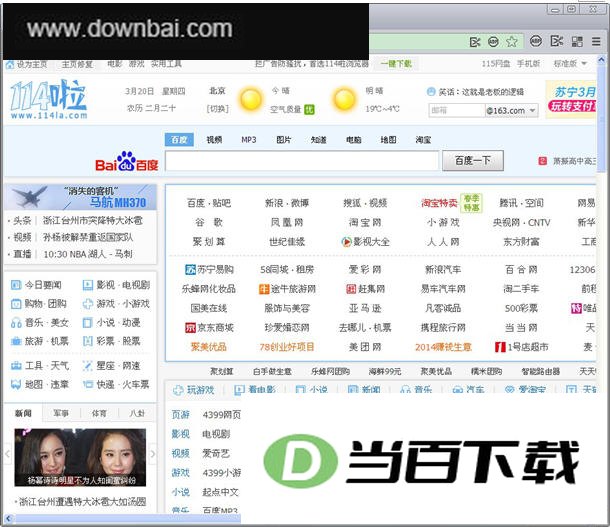Image resolution: width=610 pixels, height=527 pixels.
Task: Click the 主页修复 top link
Action: click(77, 64)
